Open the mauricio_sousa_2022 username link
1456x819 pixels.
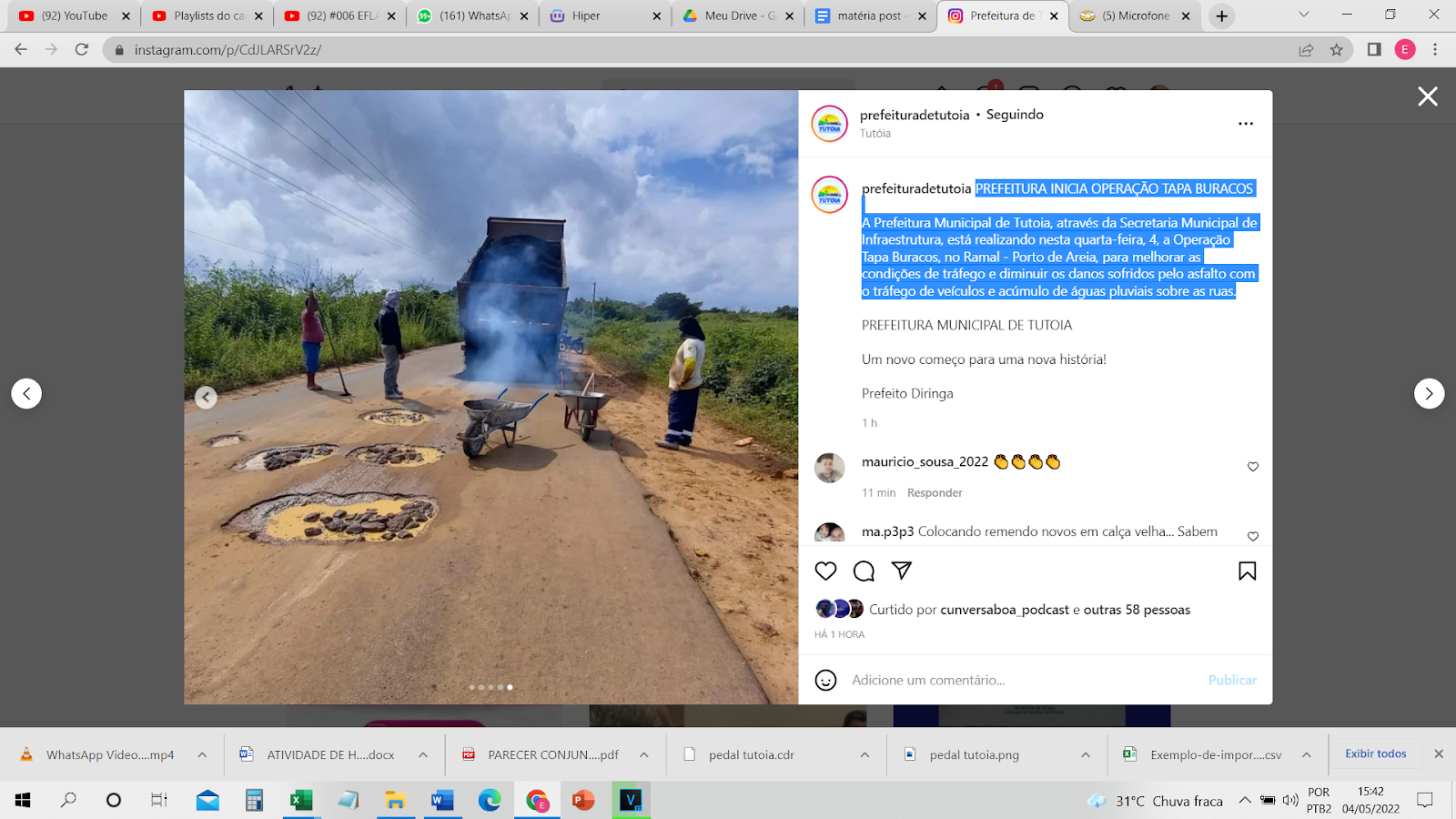click(925, 462)
